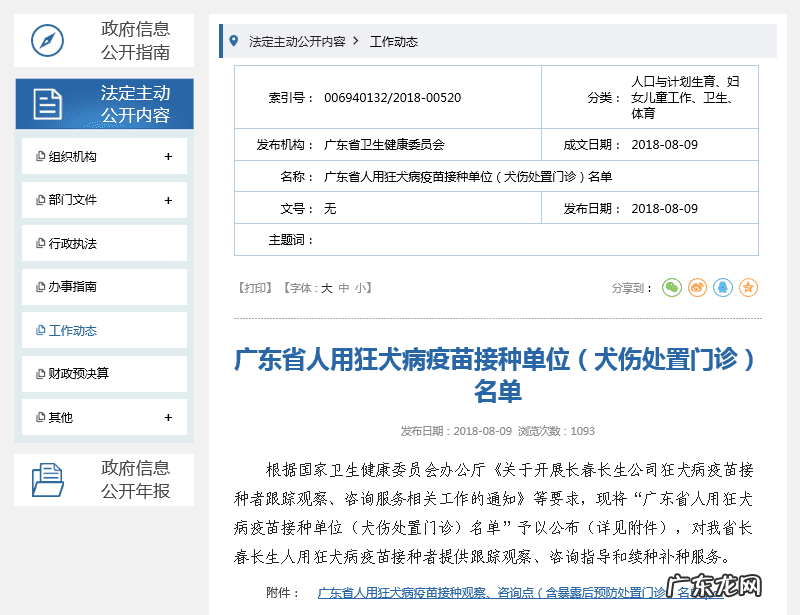Share the article via QQ
Screen dimensions: 800x615
723,287
